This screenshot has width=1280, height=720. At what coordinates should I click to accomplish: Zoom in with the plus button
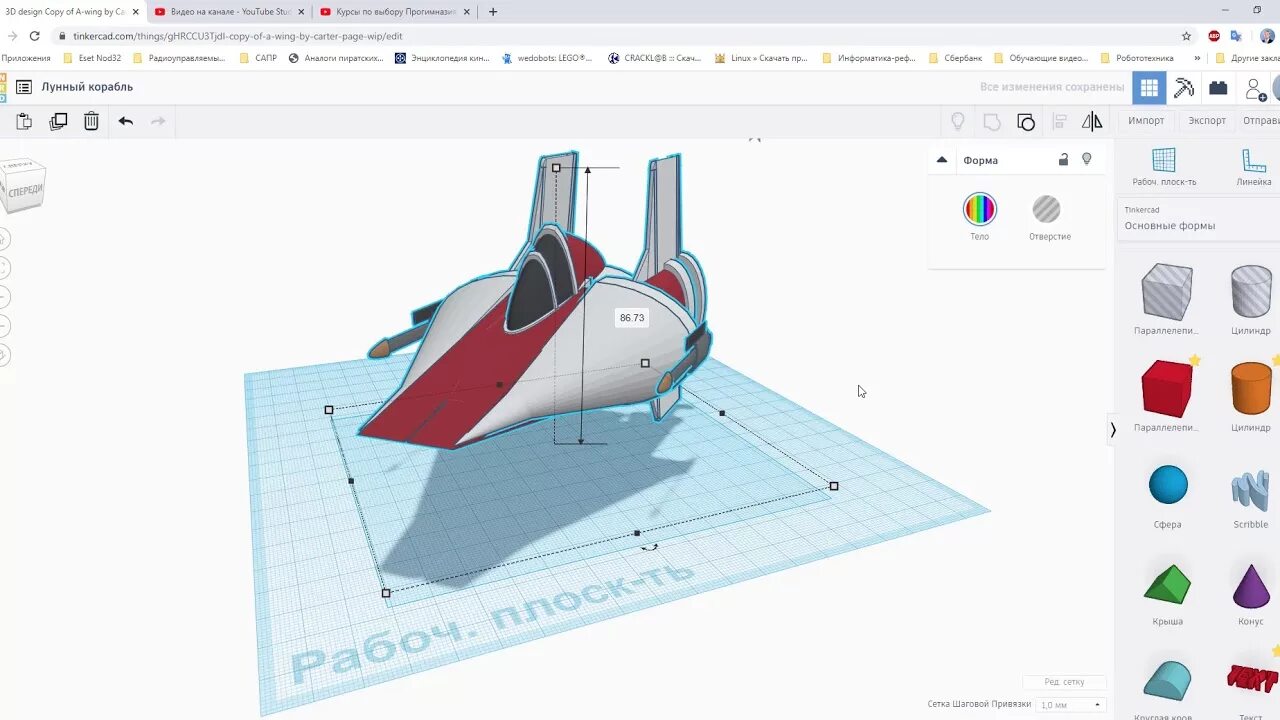tap(3, 297)
